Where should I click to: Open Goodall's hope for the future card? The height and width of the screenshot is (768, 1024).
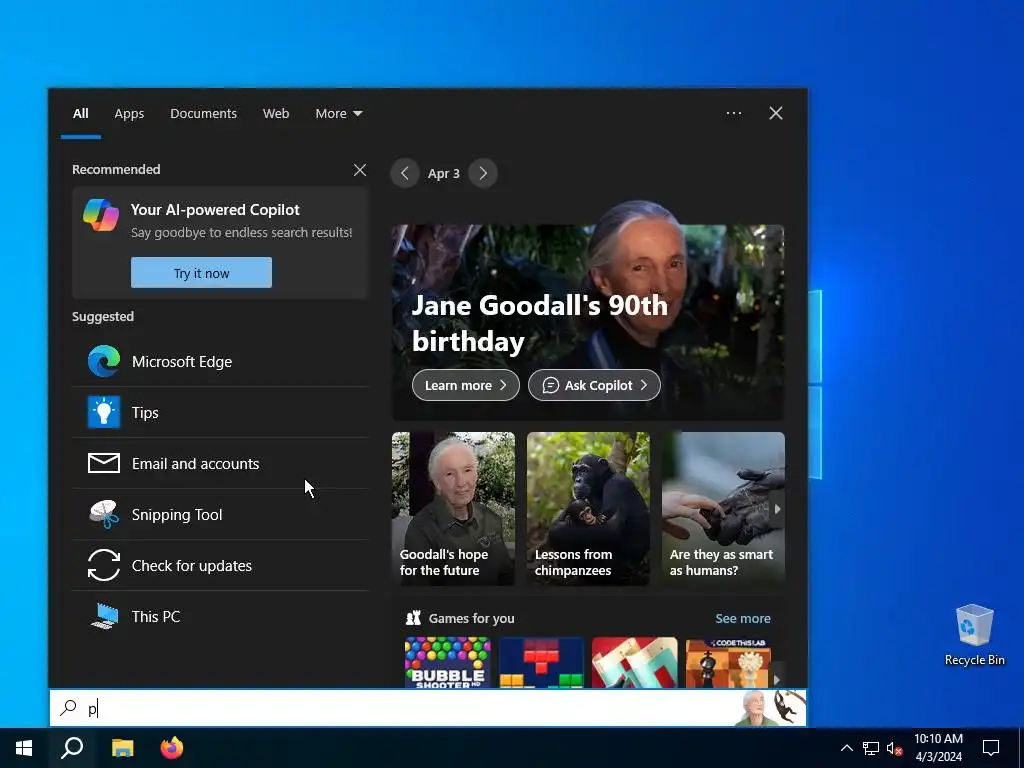pos(453,508)
